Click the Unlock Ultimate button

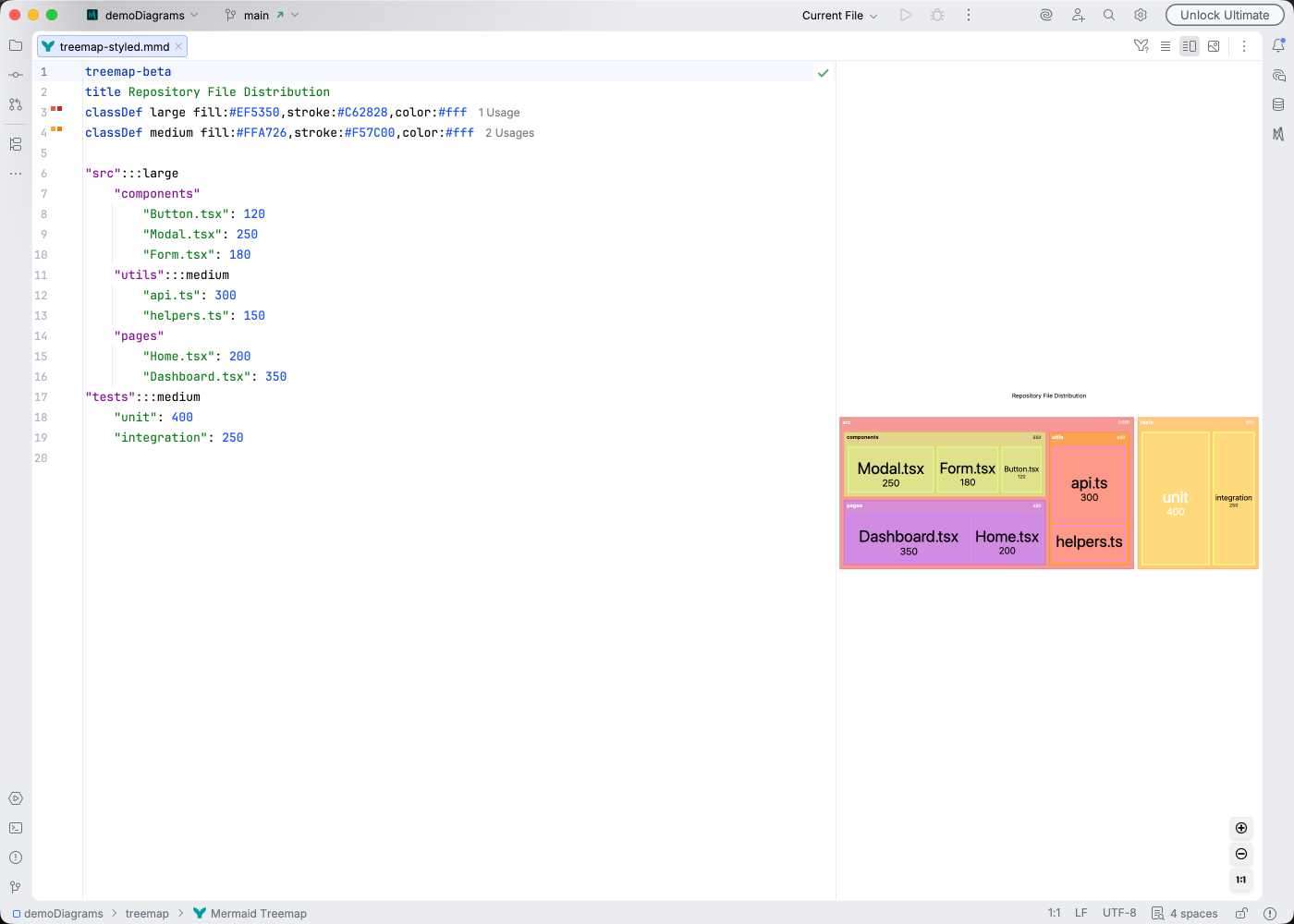pos(1225,15)
